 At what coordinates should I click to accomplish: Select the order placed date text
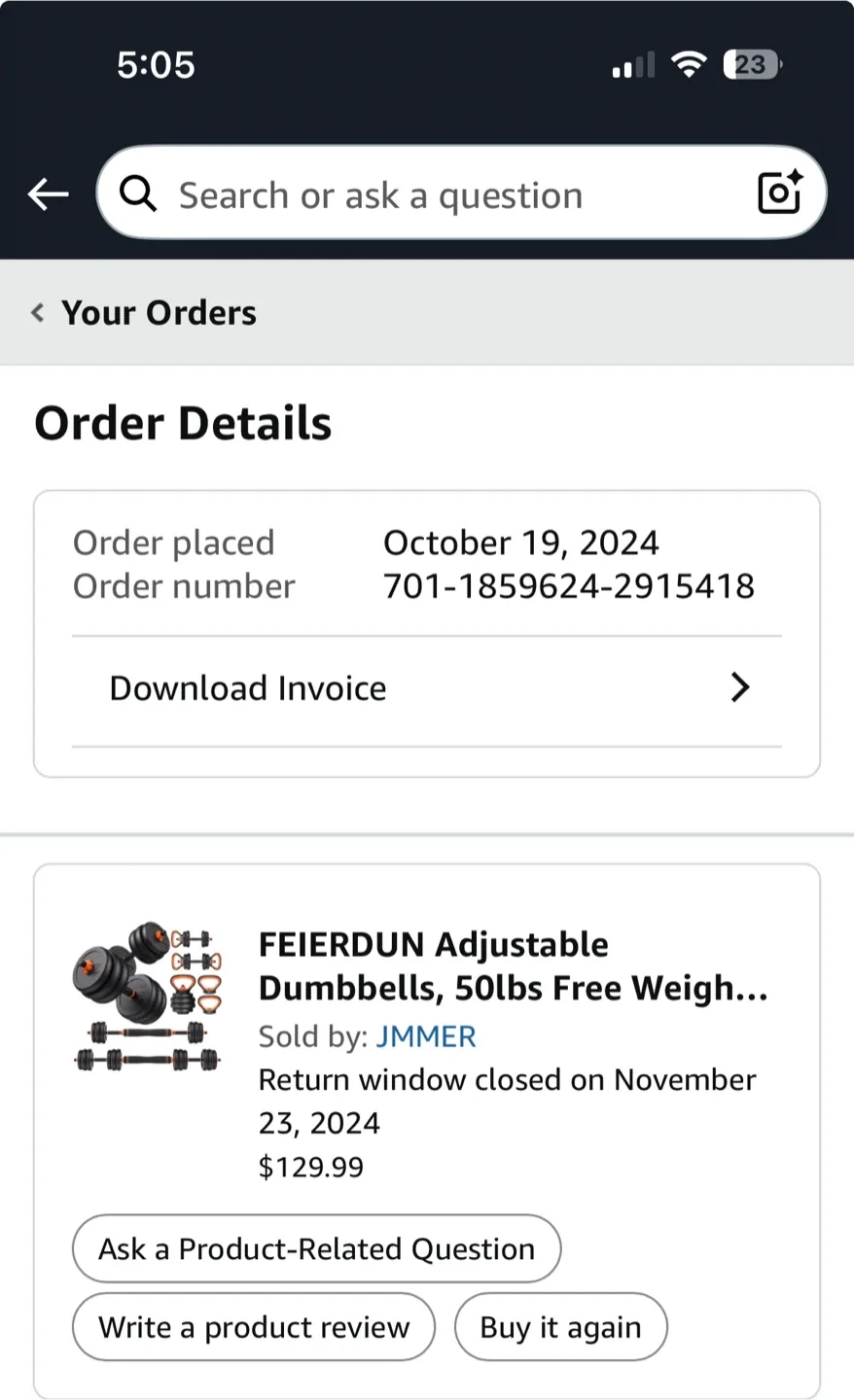coord(521,542)
